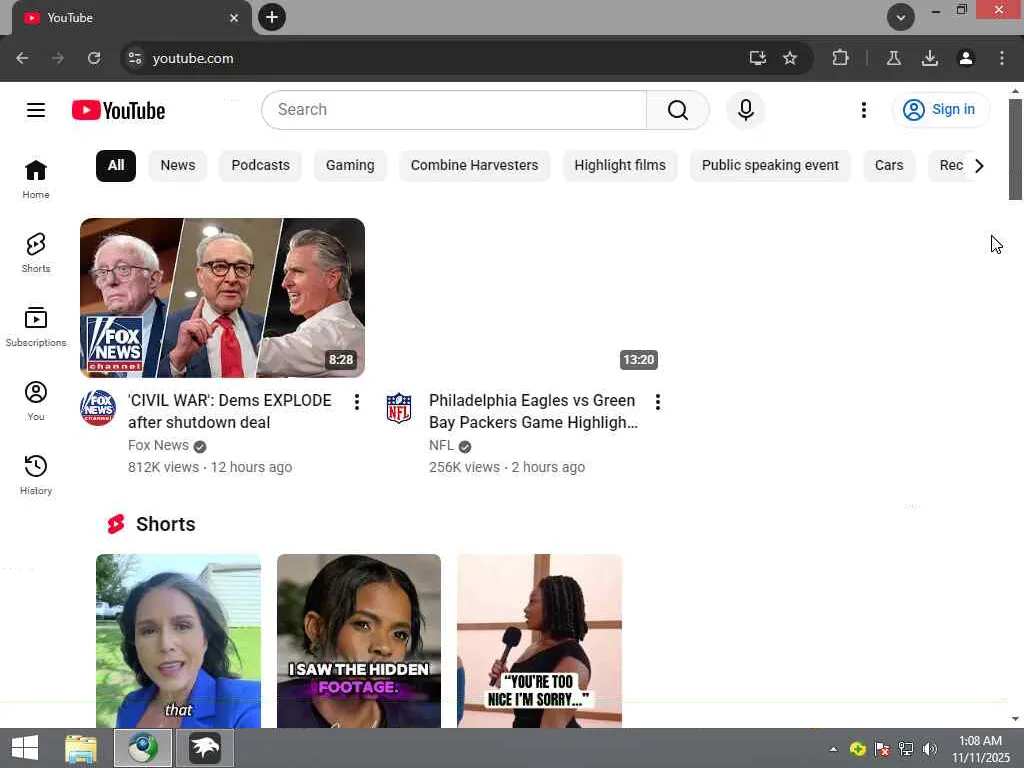Open Philadelphia Eagles vs Green Bay title
This screenshot has width=1024, height=768.
tap(533, 411)
